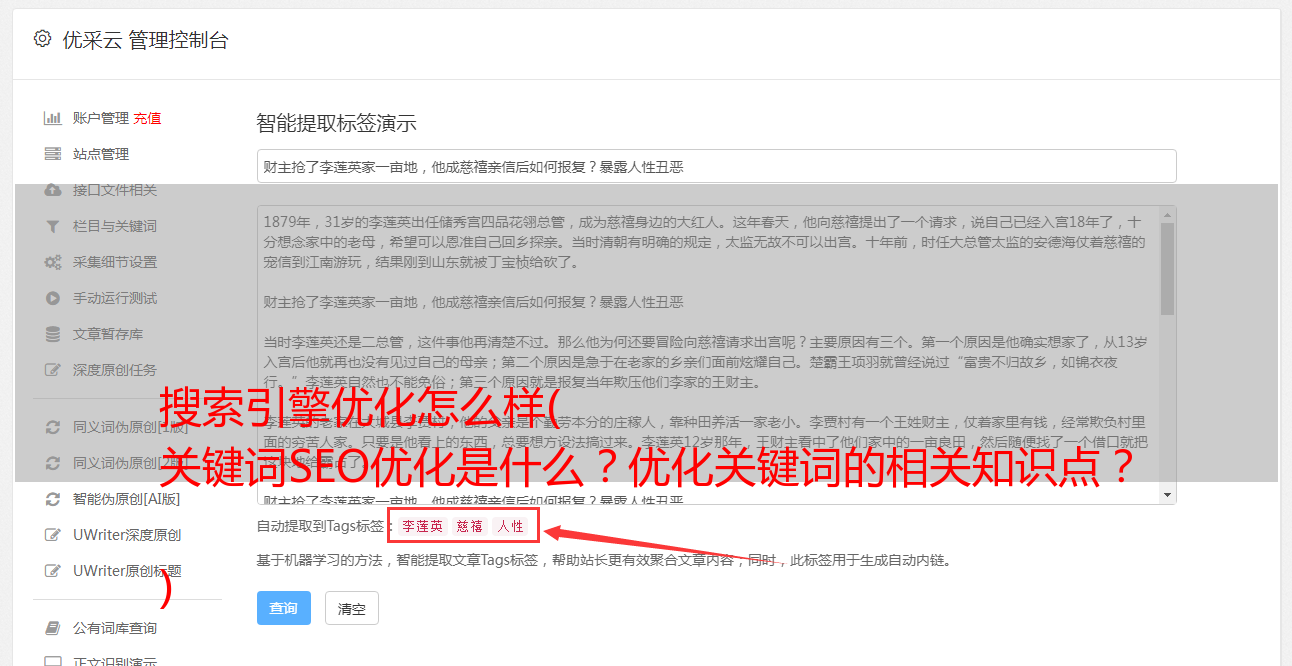This screenshot has width=1292, height=666.
Task: Click the refresh icon next to 智能伪原创[AI版]
Action: (x=53, y=498)
